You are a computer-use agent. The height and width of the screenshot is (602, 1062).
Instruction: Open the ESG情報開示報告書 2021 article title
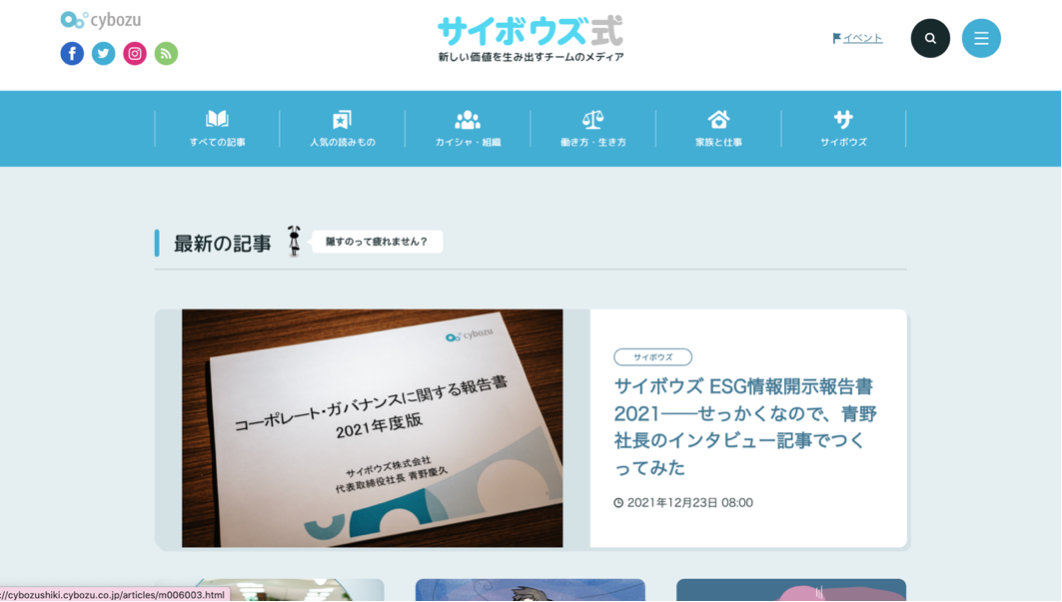coord(745,426)
